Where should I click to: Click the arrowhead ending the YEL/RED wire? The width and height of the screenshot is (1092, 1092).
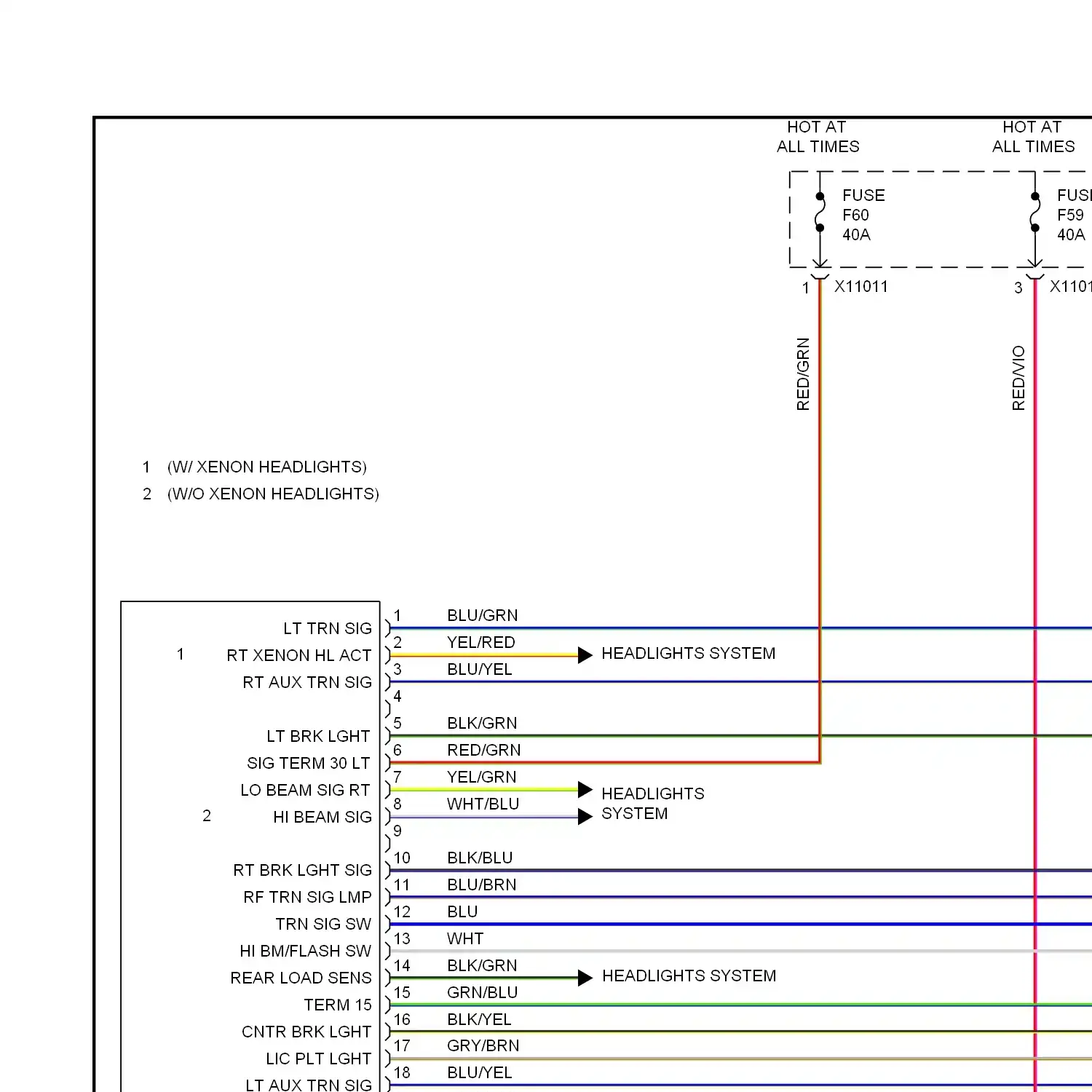click(585, 655)
